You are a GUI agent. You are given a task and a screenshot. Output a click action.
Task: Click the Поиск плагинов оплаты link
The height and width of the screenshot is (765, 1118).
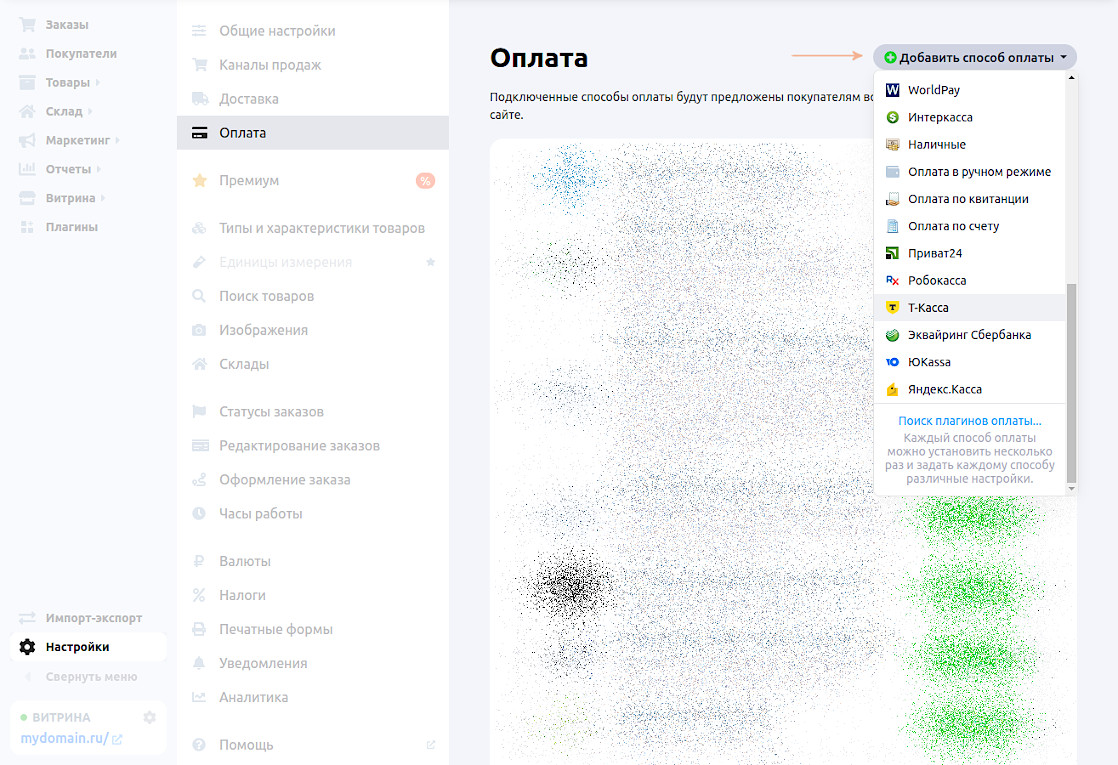(969, 422)
